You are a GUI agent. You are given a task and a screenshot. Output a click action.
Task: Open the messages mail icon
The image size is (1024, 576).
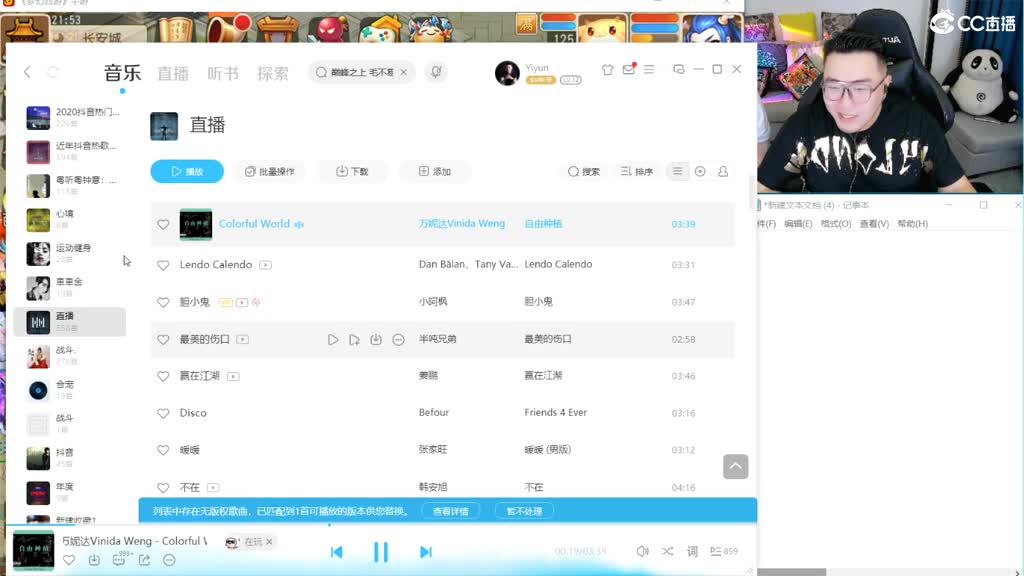[x=629, y=69]
